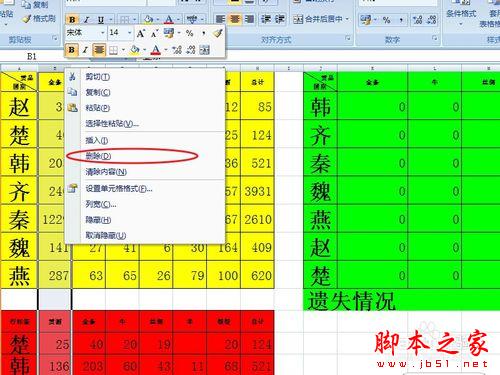Viewport: 500px width, 375px height.
Task: Expand the ribbon Underline style arrow
Action: [111, 20]
